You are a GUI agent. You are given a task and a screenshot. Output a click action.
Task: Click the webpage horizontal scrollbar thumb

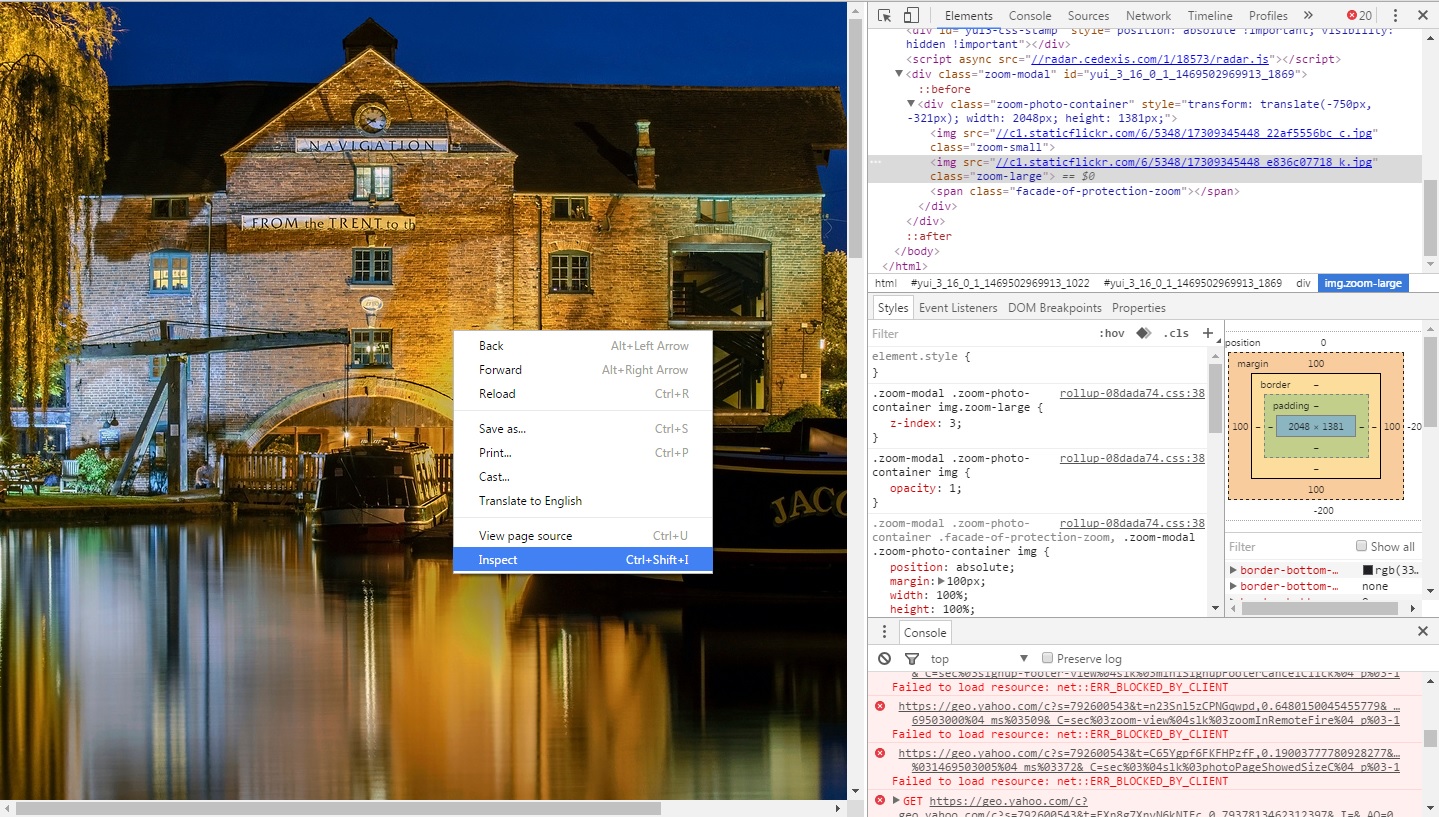click(x=338, y=808)
